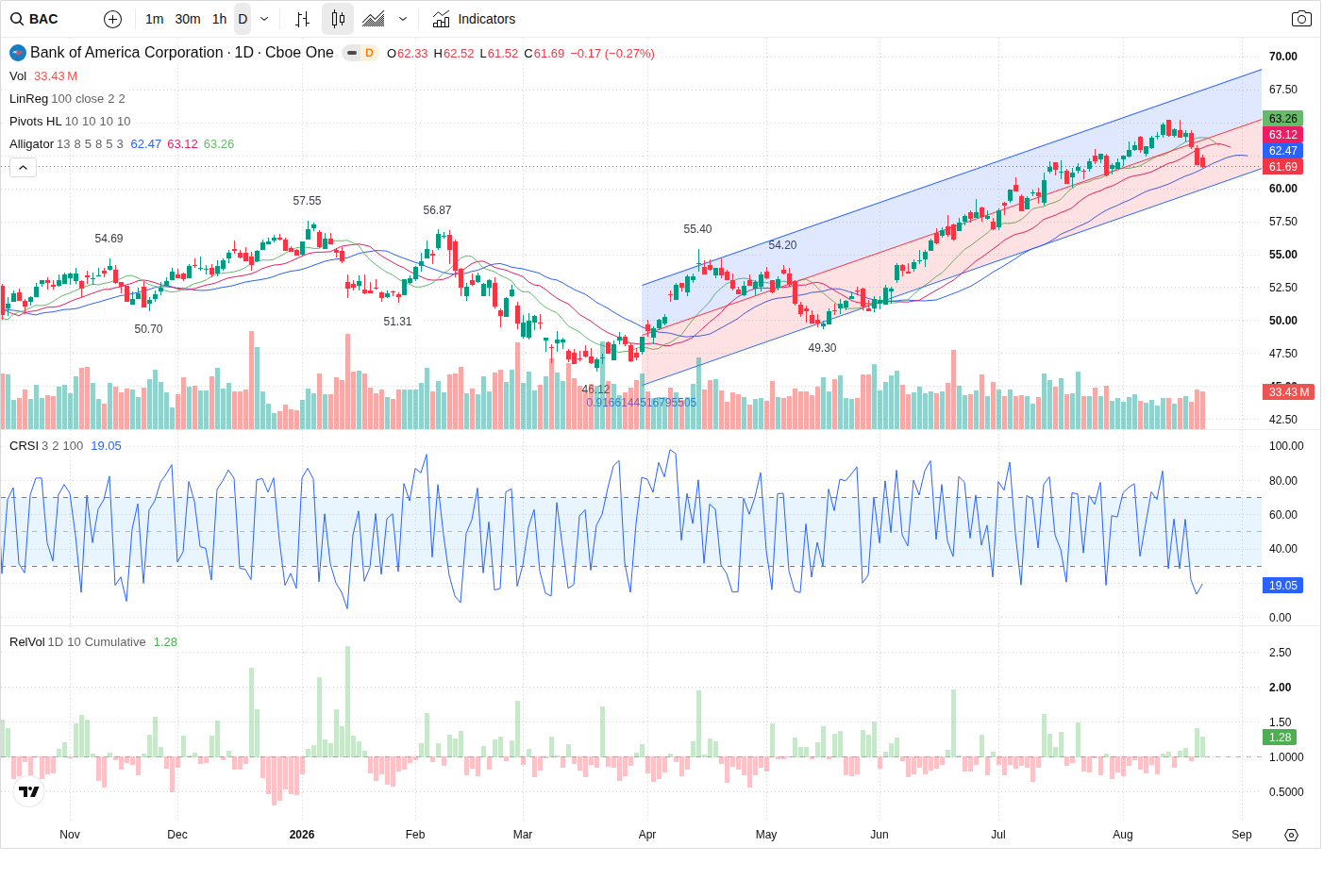Select the Candles chart style icon
Image resolution: width=1340 pixels, height=896 pixels.
[338, 19]
